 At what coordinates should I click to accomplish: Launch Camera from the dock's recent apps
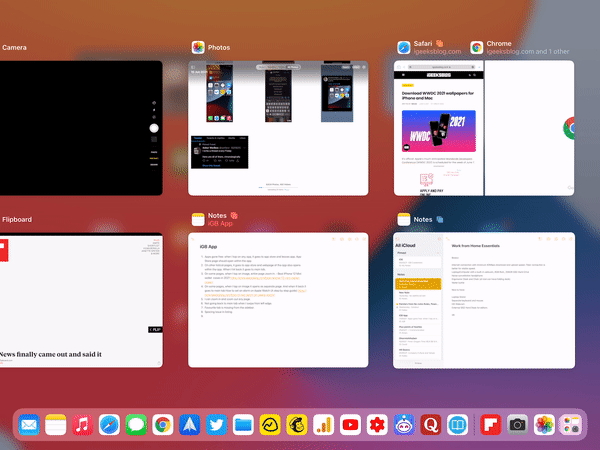click(517, 425)
